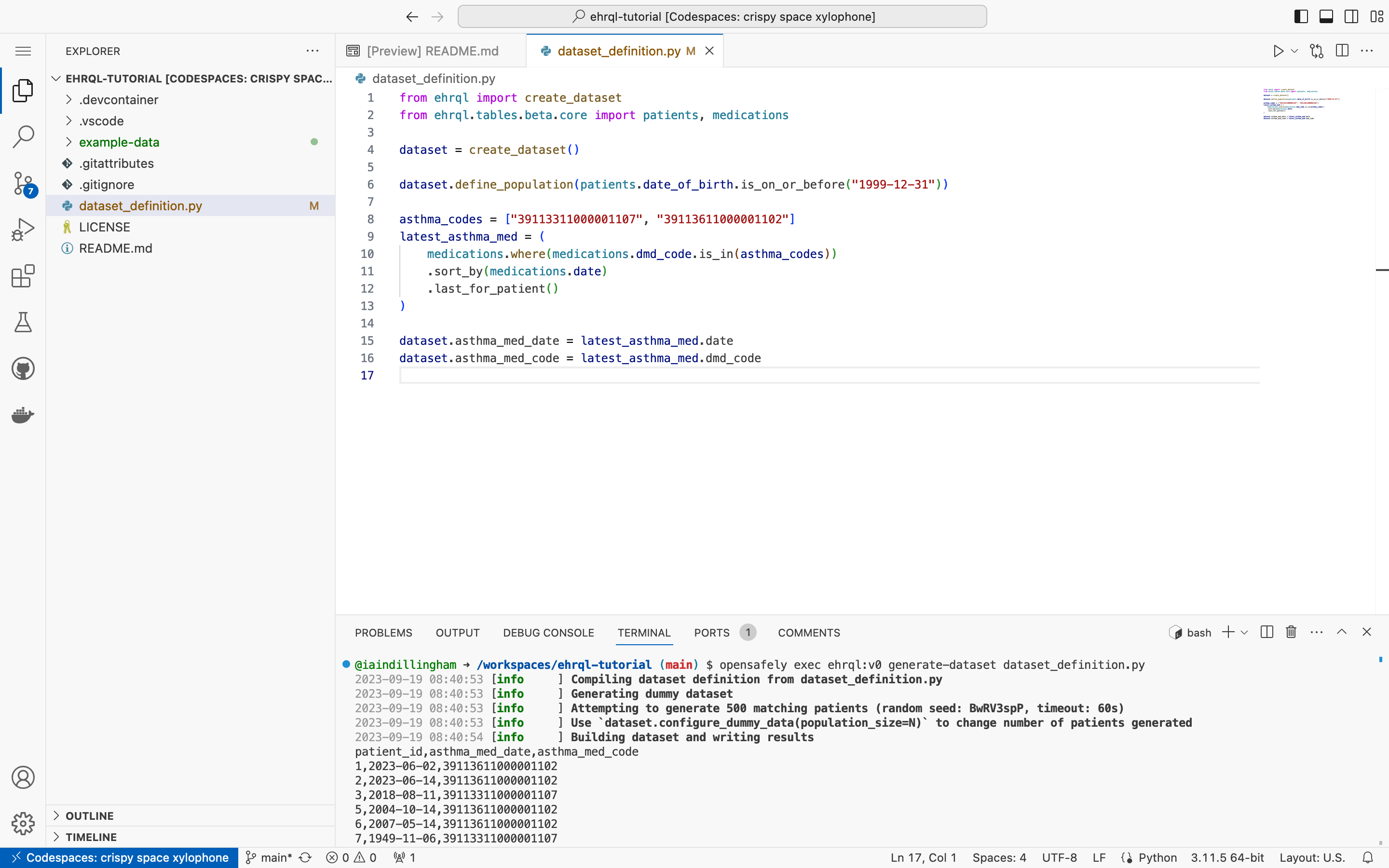Select the Search icon in Activity Bar
Screen dimensions: 1389x868
point(23,137)
